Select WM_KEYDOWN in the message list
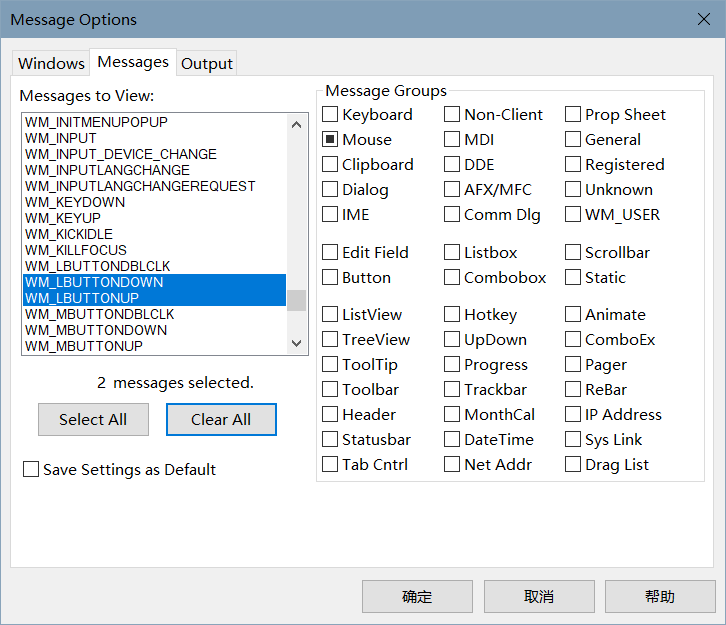 (x=76, y=202)
